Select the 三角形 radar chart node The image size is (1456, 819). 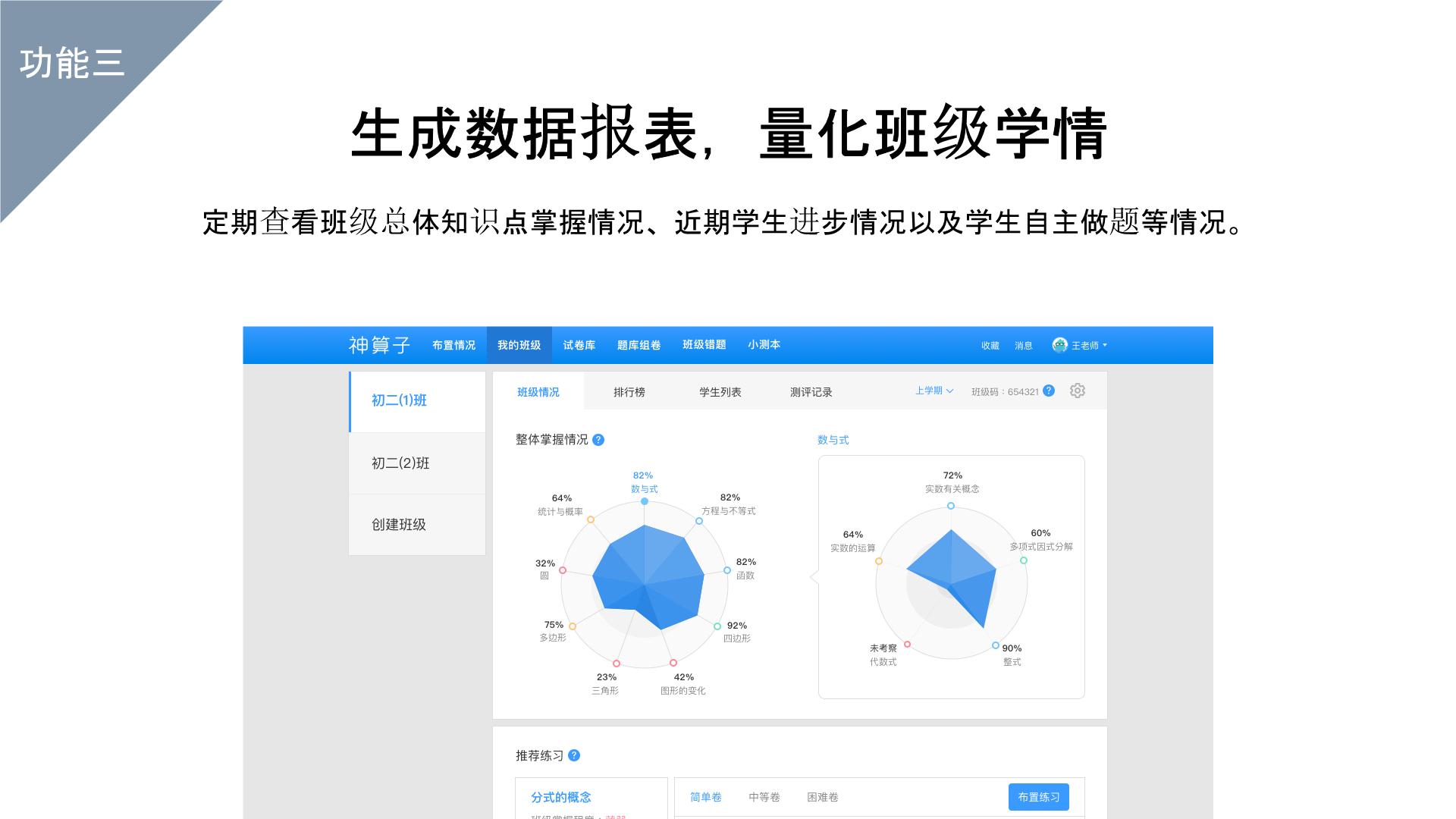pyautogui.click(x=617, y=664)
